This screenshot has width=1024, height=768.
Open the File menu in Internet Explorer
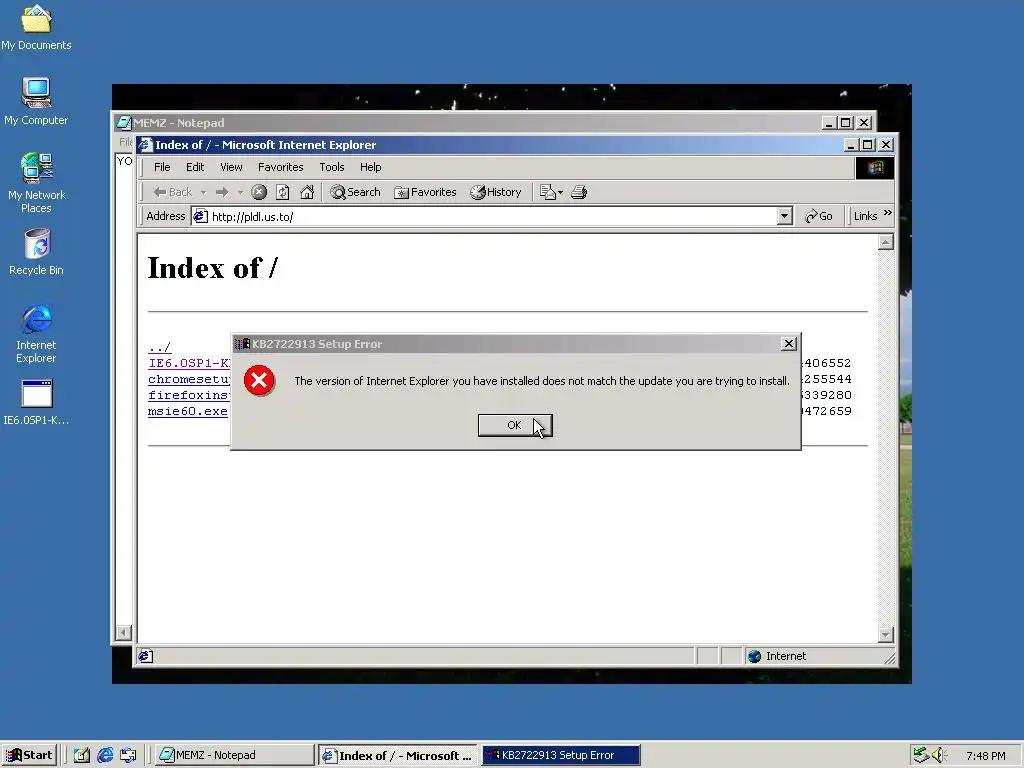[162, 167]
